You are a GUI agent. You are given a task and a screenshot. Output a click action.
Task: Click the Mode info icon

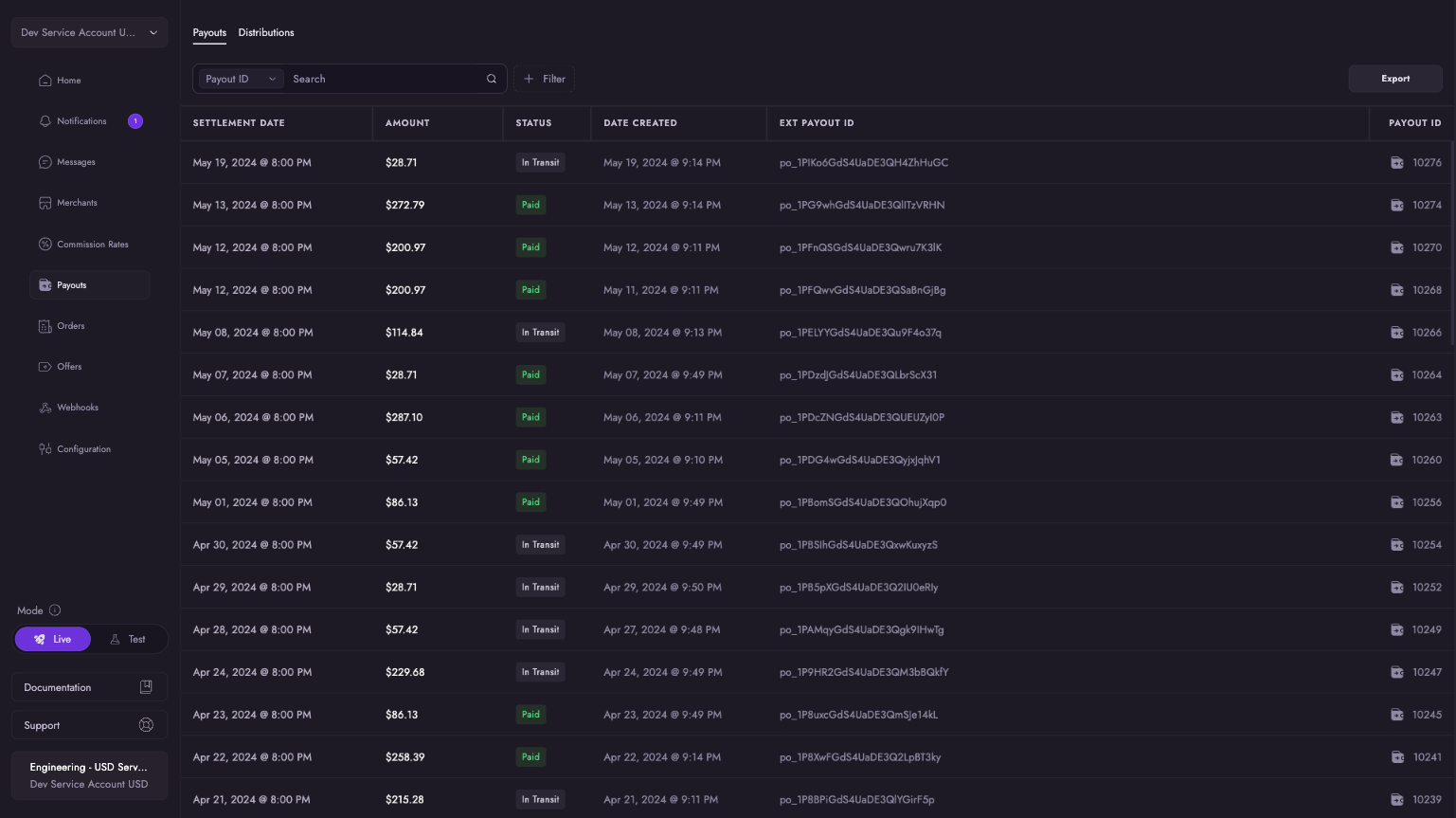(x=55, y=610)
